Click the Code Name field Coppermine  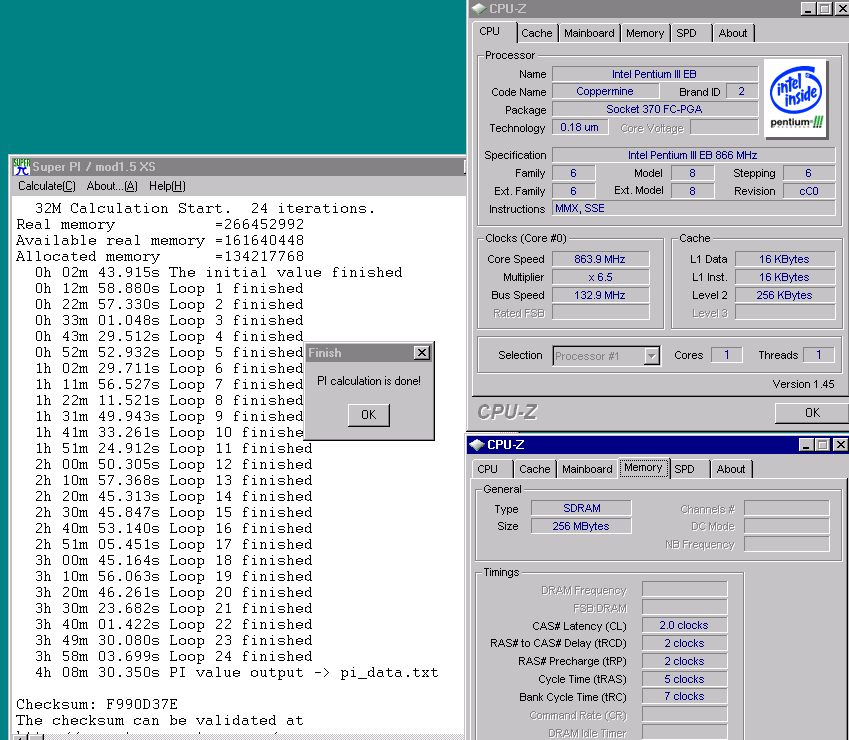pyautogui.click(x=605, y=91)
